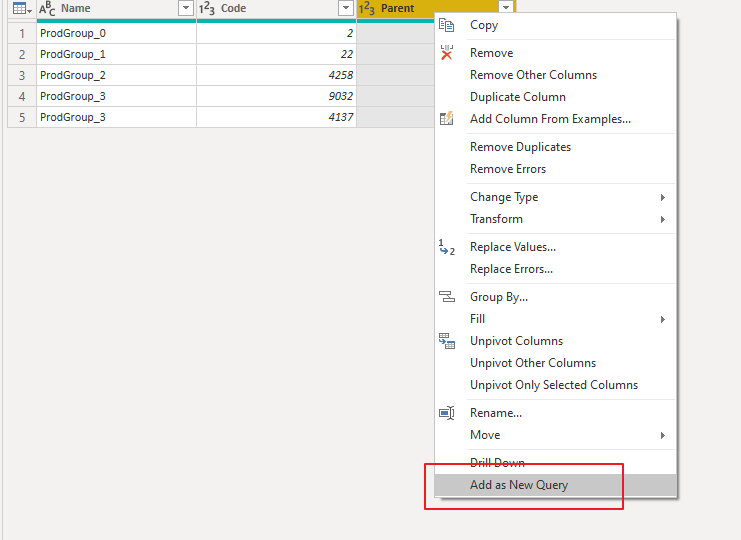The height and width of the screenshot is (540, 741).
Task: Select Code cell 4137
Action: tap(276, 117)
